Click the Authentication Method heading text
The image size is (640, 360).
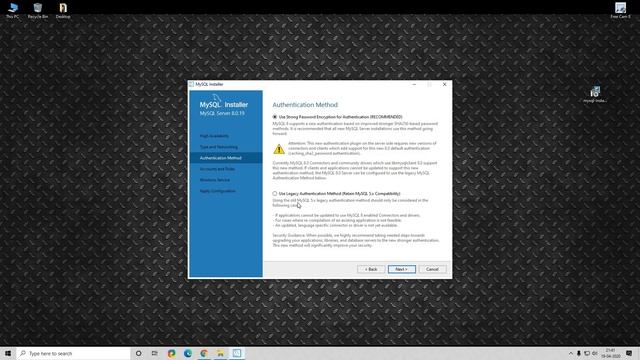(305, 105)
